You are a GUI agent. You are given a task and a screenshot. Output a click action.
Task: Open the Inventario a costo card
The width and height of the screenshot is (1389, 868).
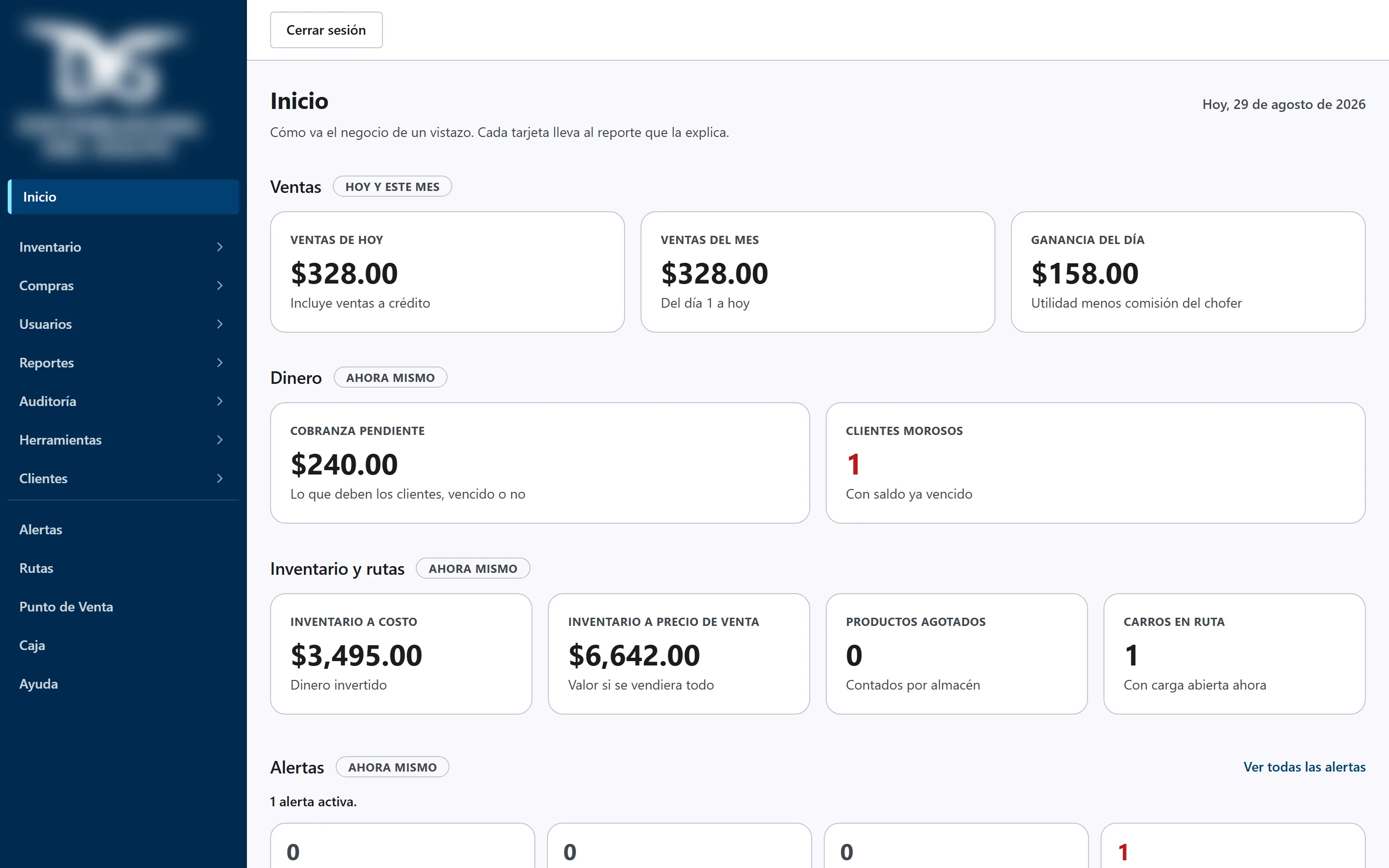point(401,654)
